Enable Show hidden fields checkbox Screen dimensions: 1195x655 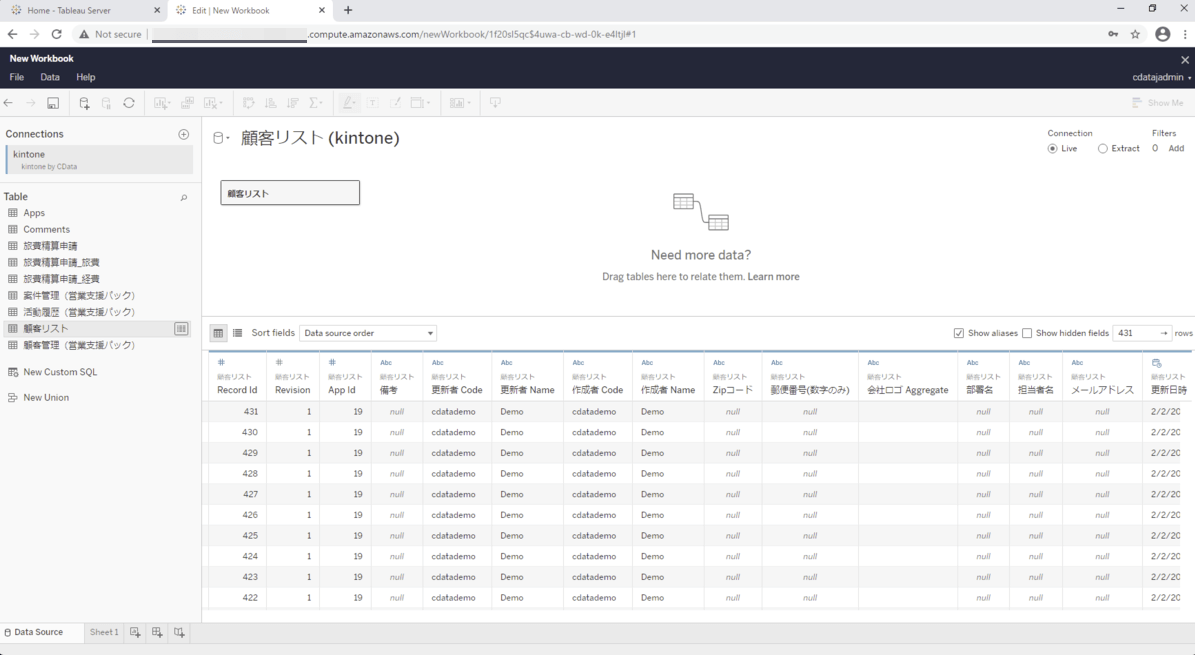(1027, 333)
